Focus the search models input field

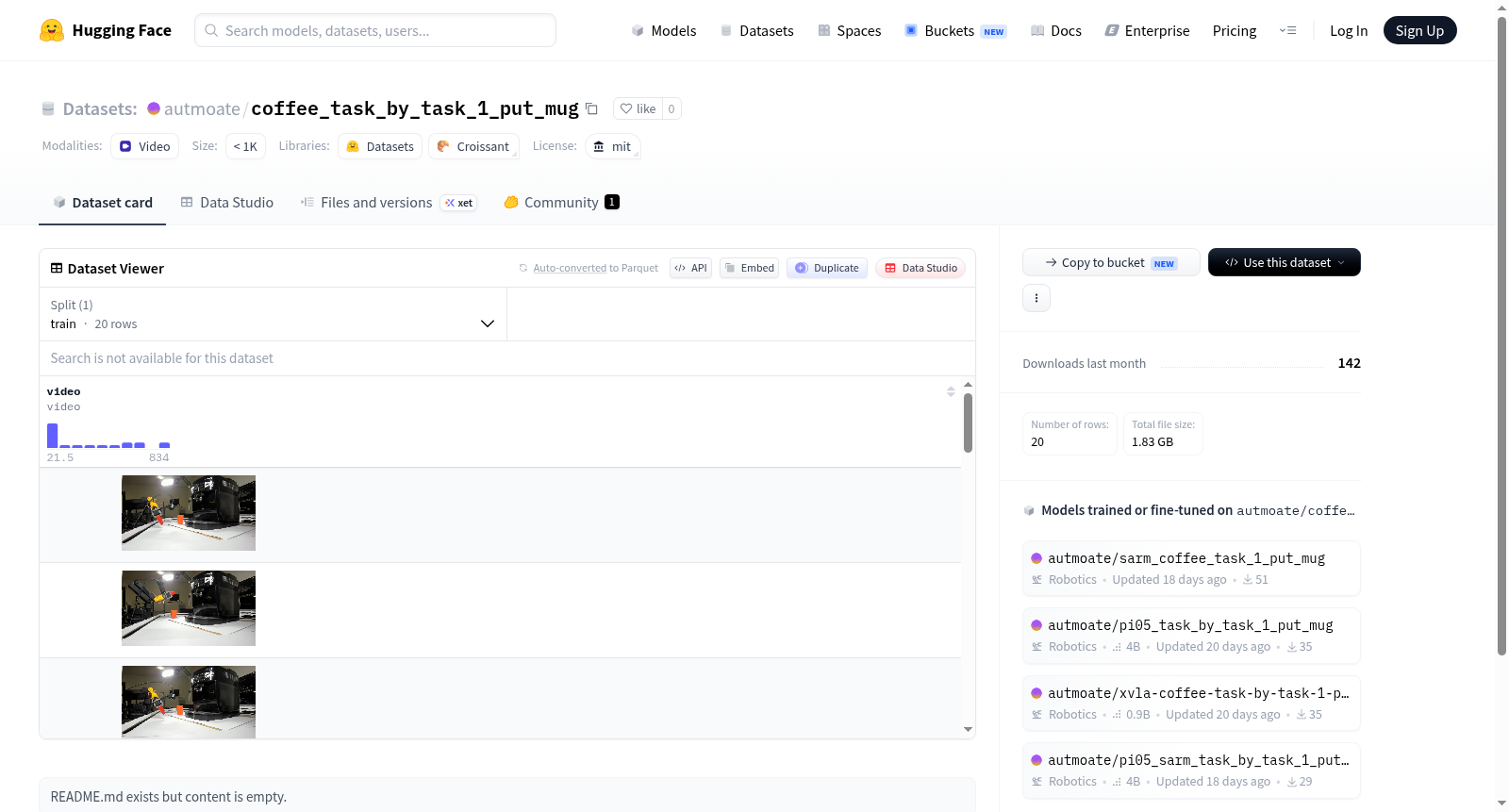[x=375, y=30]
